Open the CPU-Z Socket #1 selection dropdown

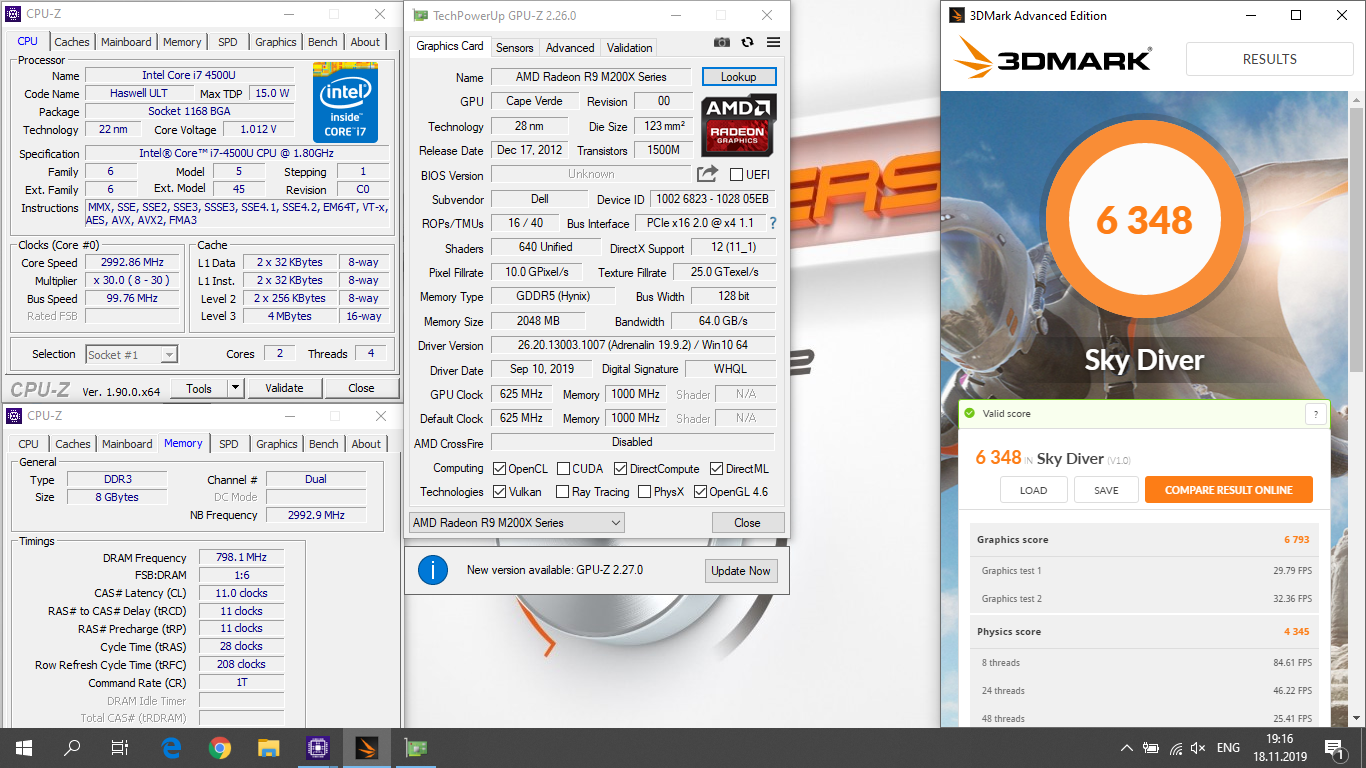(131, 354)
